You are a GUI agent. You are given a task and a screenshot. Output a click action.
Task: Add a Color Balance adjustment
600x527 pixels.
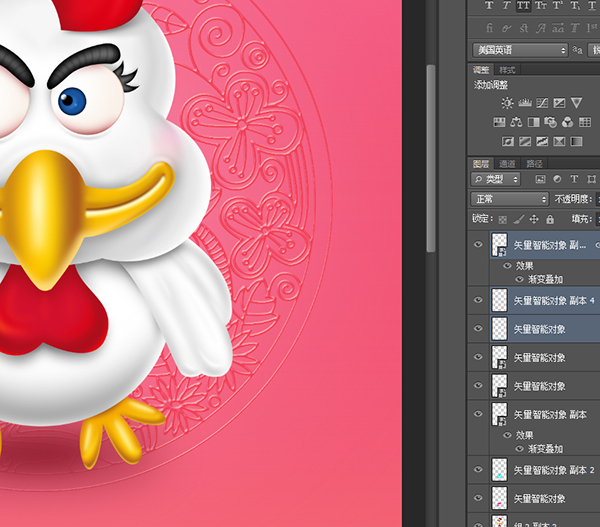point(516,122)
